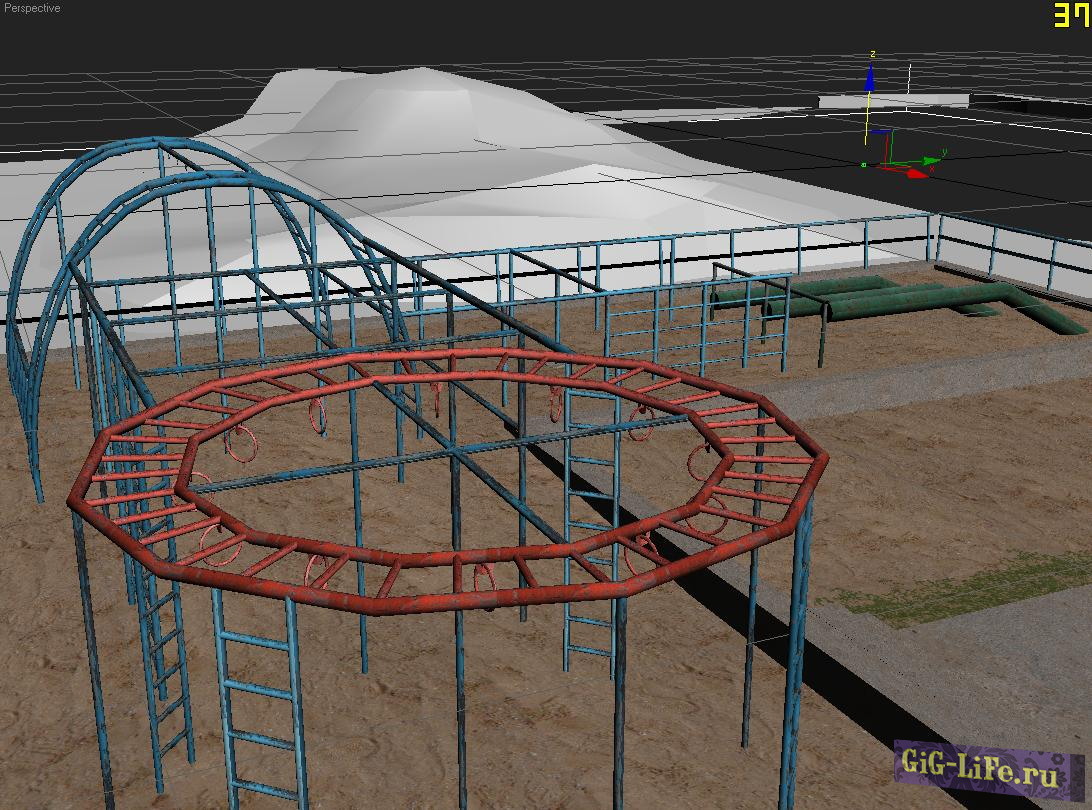1092x810 pixels.
Task: Click the green Y-axis gizmo arrow
Action: (932, 159)
